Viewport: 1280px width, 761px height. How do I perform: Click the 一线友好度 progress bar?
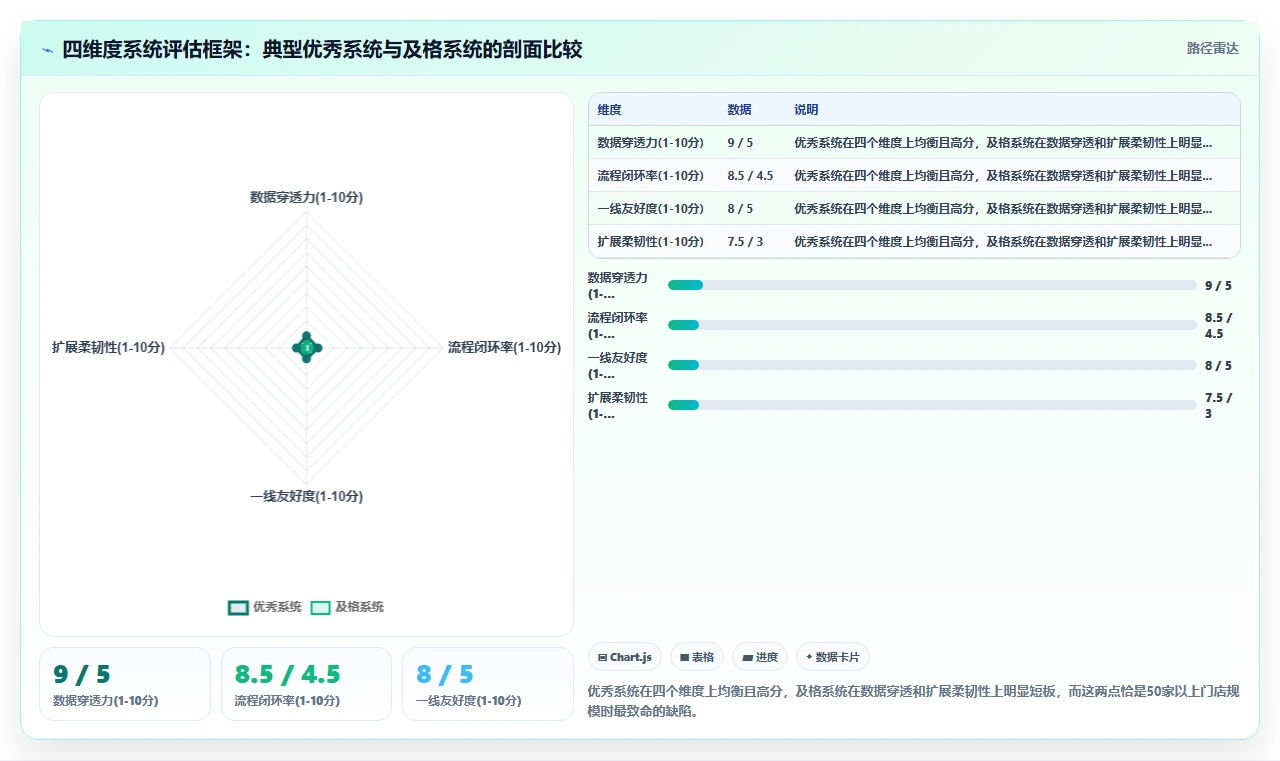point(932,365)
